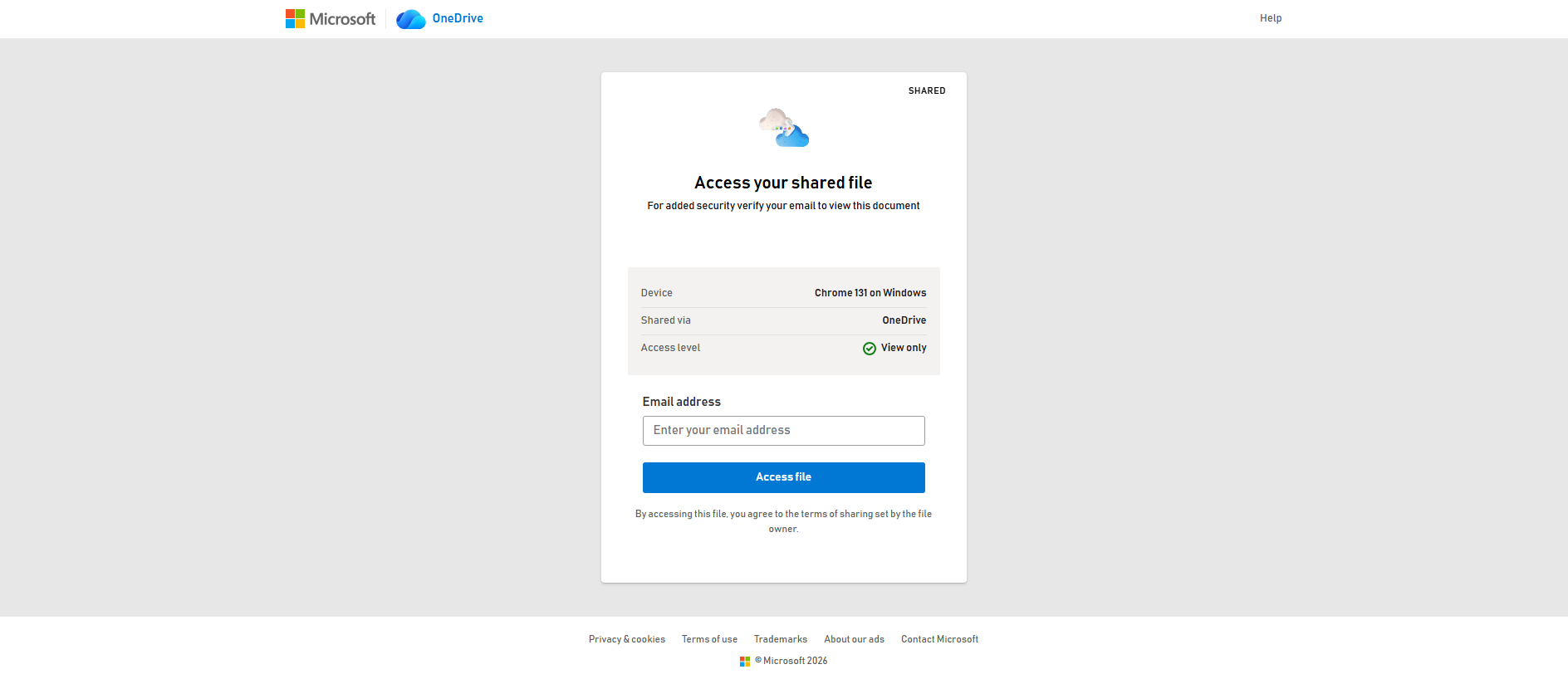1568x679 pixels.
Task: Click the green check icon beside View only
Action: point(870,349)
